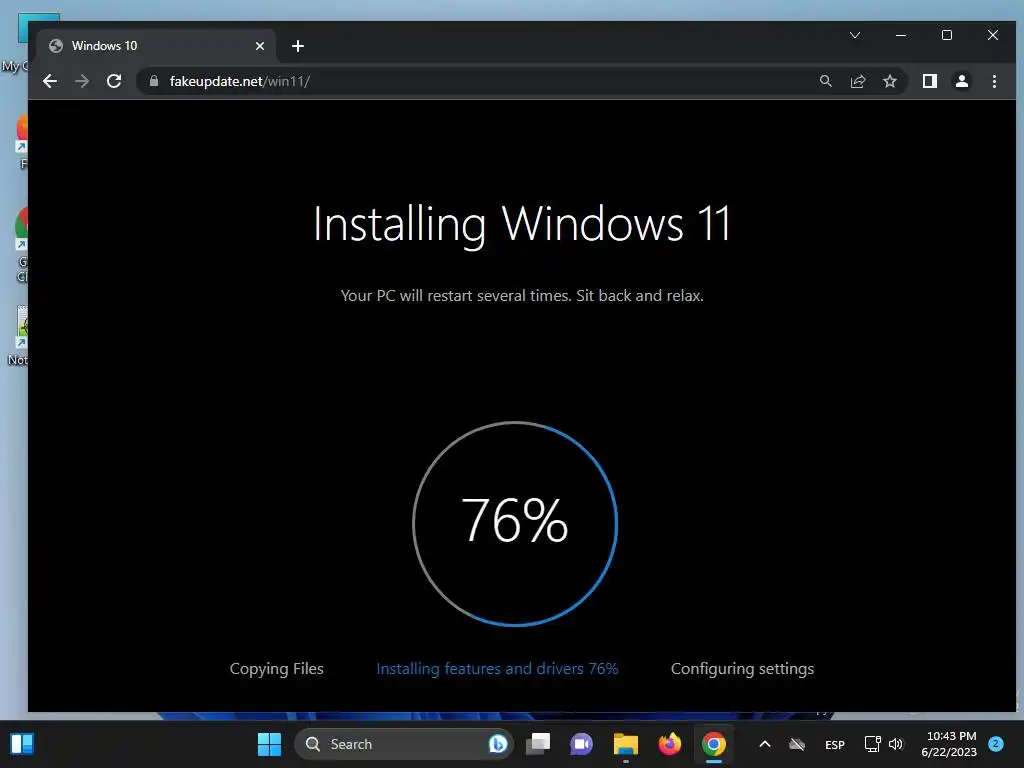Open Task View on the taskbar
The height and width of the screenshot is (768, 1024).
click(538, 744)
